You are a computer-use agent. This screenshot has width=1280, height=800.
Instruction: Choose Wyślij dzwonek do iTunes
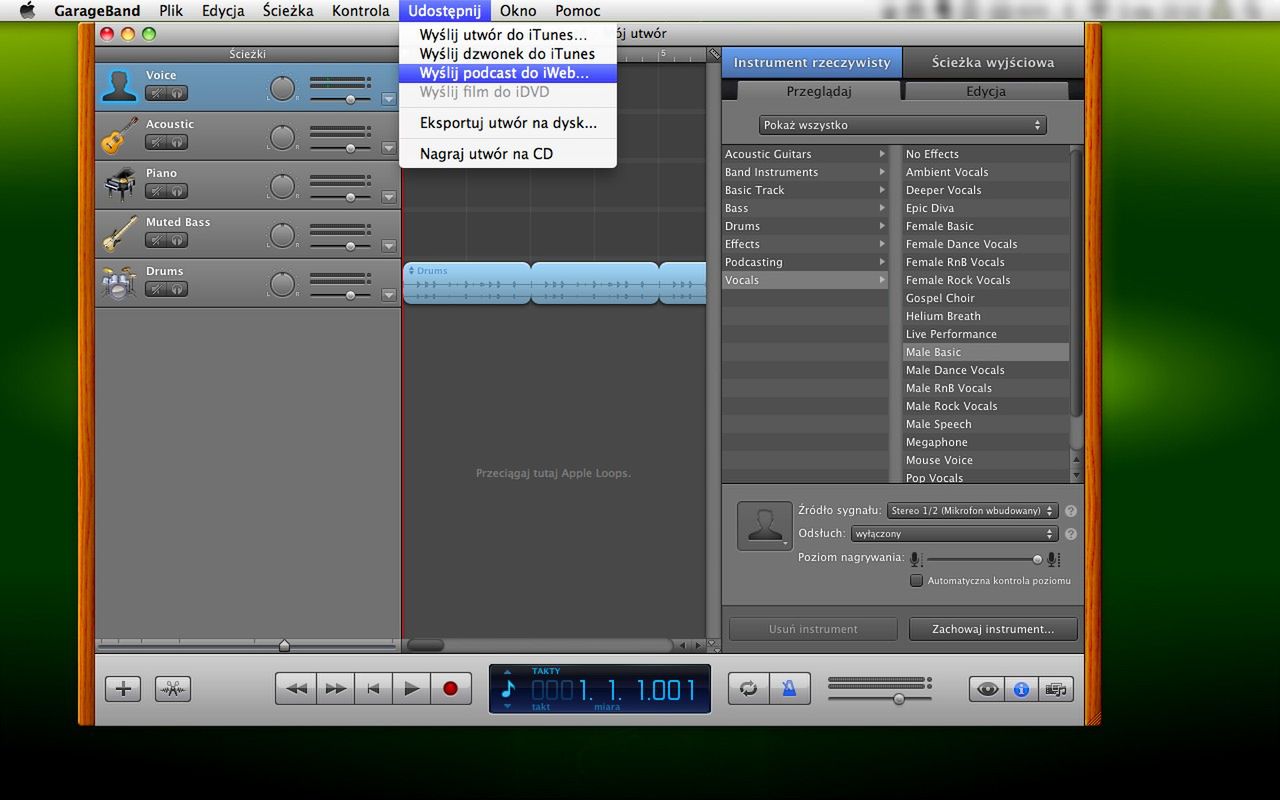508,54
